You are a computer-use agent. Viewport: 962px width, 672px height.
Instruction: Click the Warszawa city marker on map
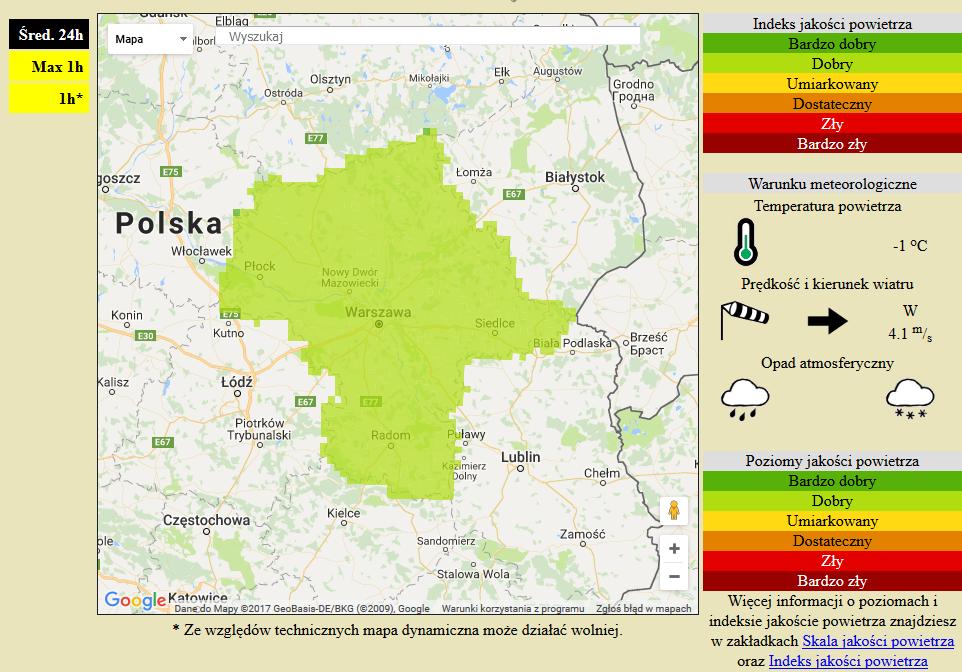[x=379, y=323]
